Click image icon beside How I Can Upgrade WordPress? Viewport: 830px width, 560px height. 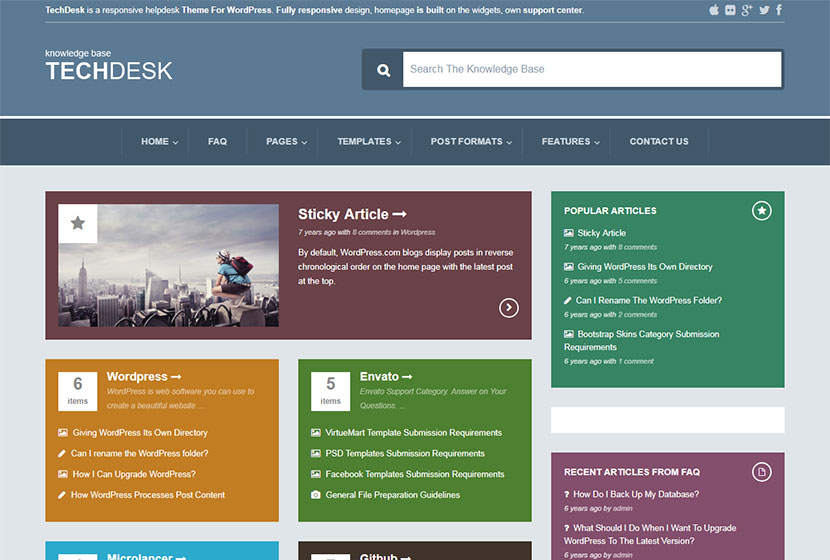(63, 474)
